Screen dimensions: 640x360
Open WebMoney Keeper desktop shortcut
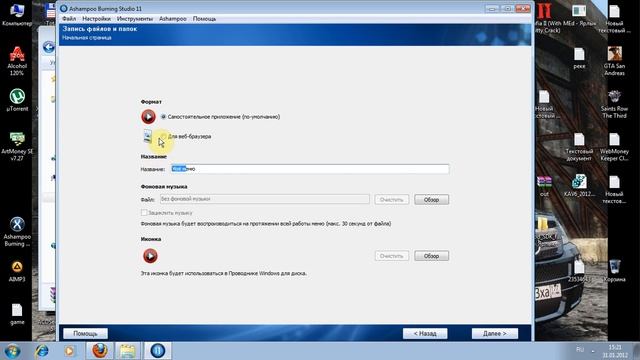[614, 147]
